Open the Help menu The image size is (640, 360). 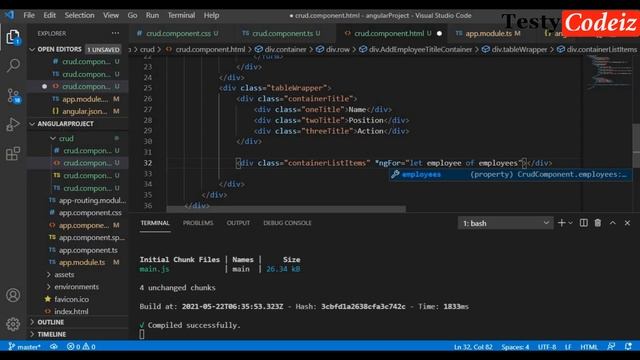[x=211, y=15]
